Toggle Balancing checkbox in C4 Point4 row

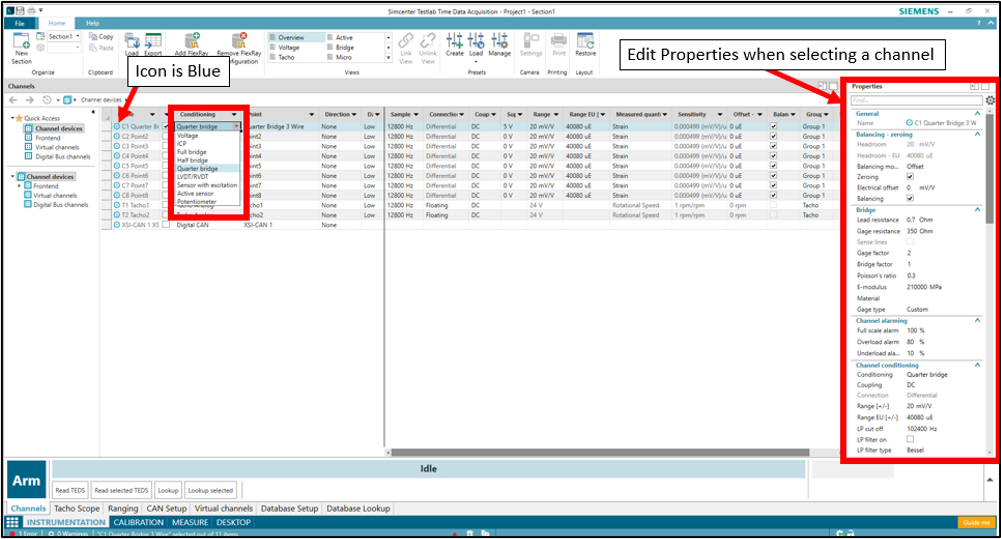(x=774, y=156)
